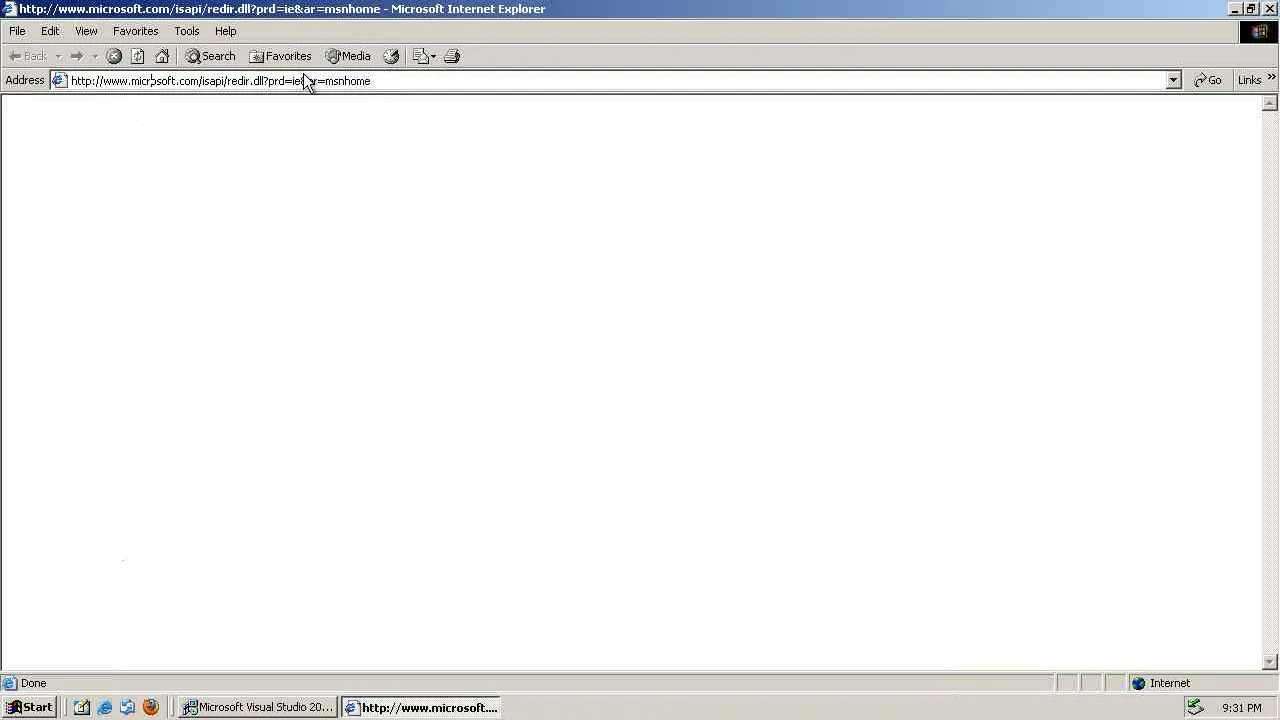Launch Internet Explorer from Quick Launch
The height and width of the screenshot is (720, 1280).
(105, 707)
